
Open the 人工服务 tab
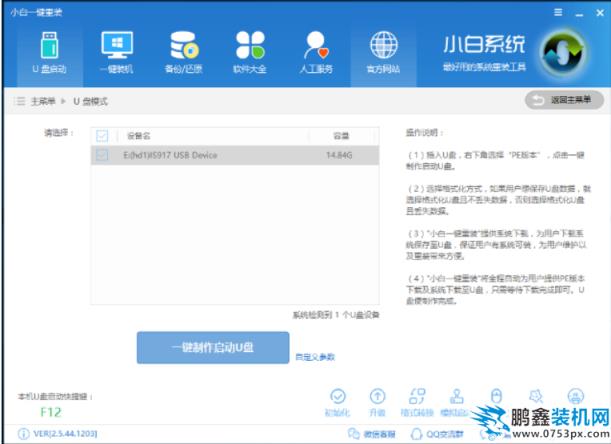pyautogui.click(x=316, y=54)
